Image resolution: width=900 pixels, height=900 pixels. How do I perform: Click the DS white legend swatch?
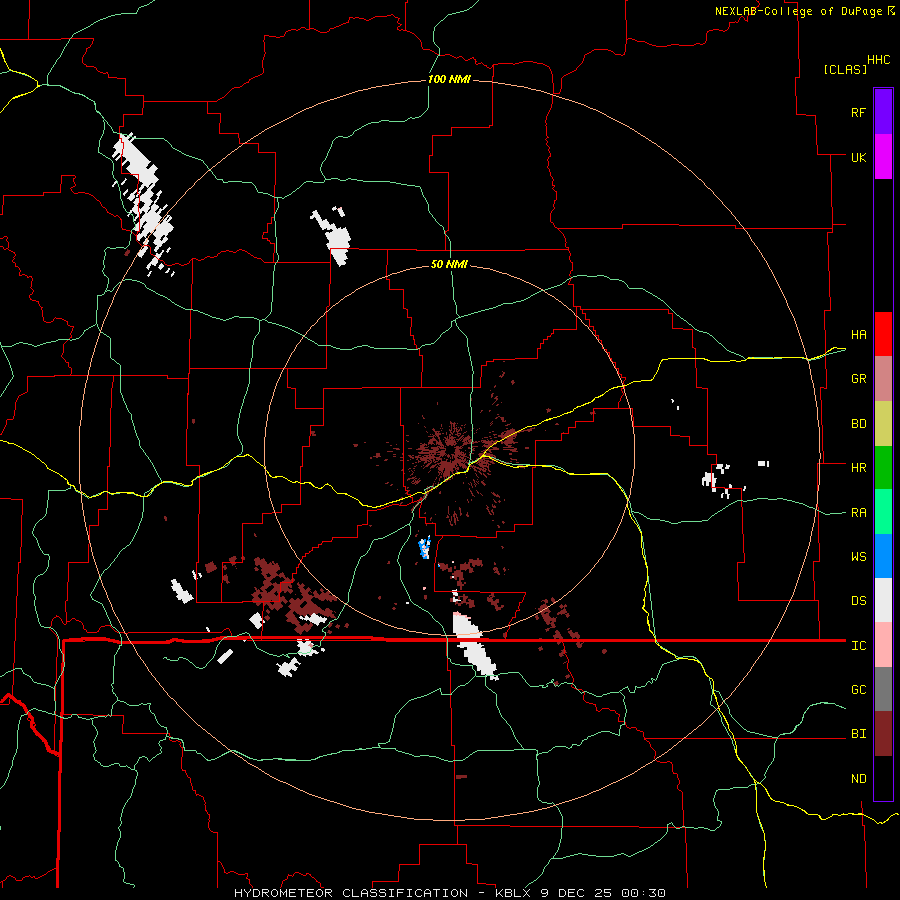click(x=883, y=600)
